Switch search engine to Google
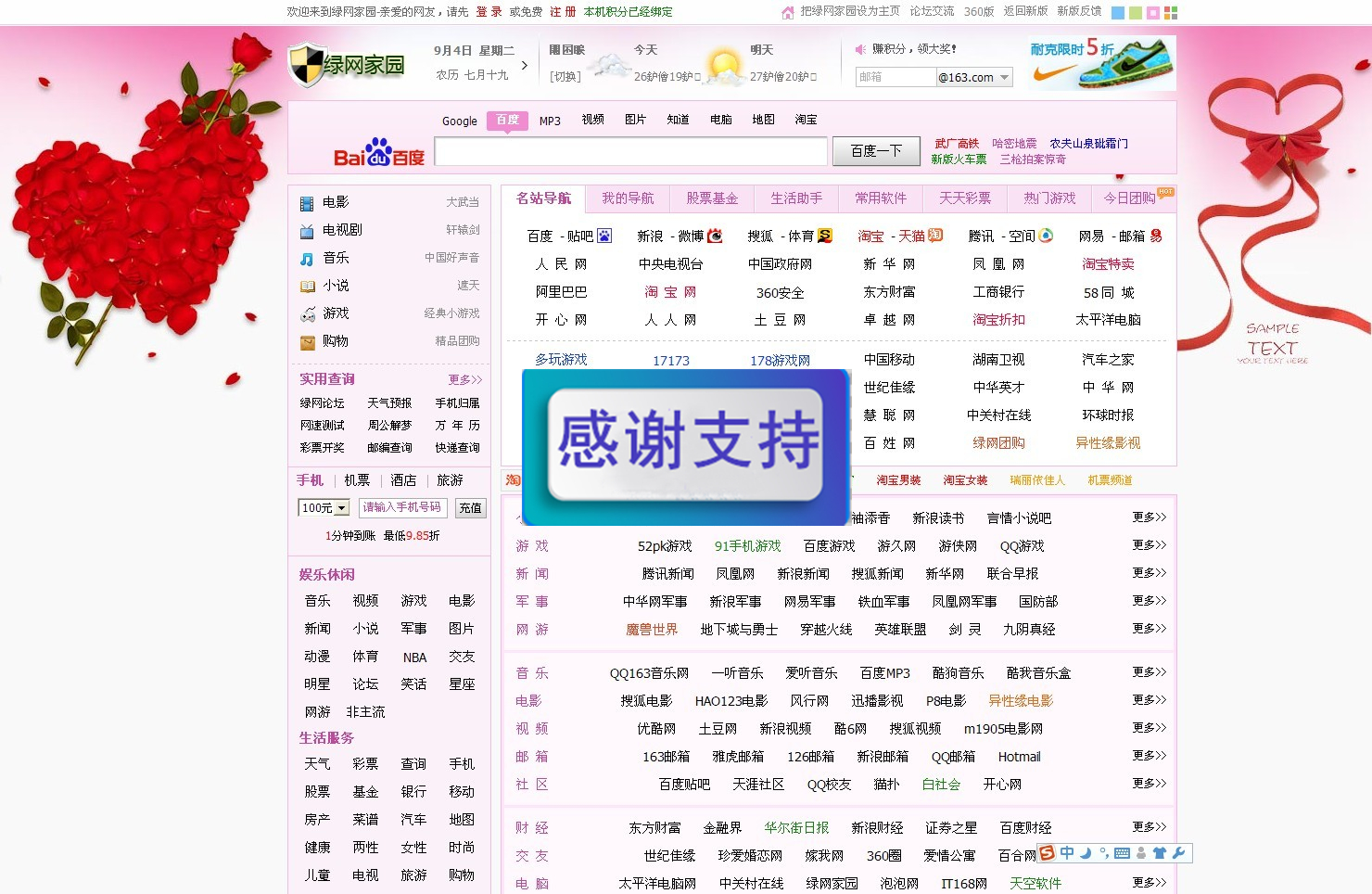Image resolution: width=1372 pixels, height=894 pixels. [460, 121]
